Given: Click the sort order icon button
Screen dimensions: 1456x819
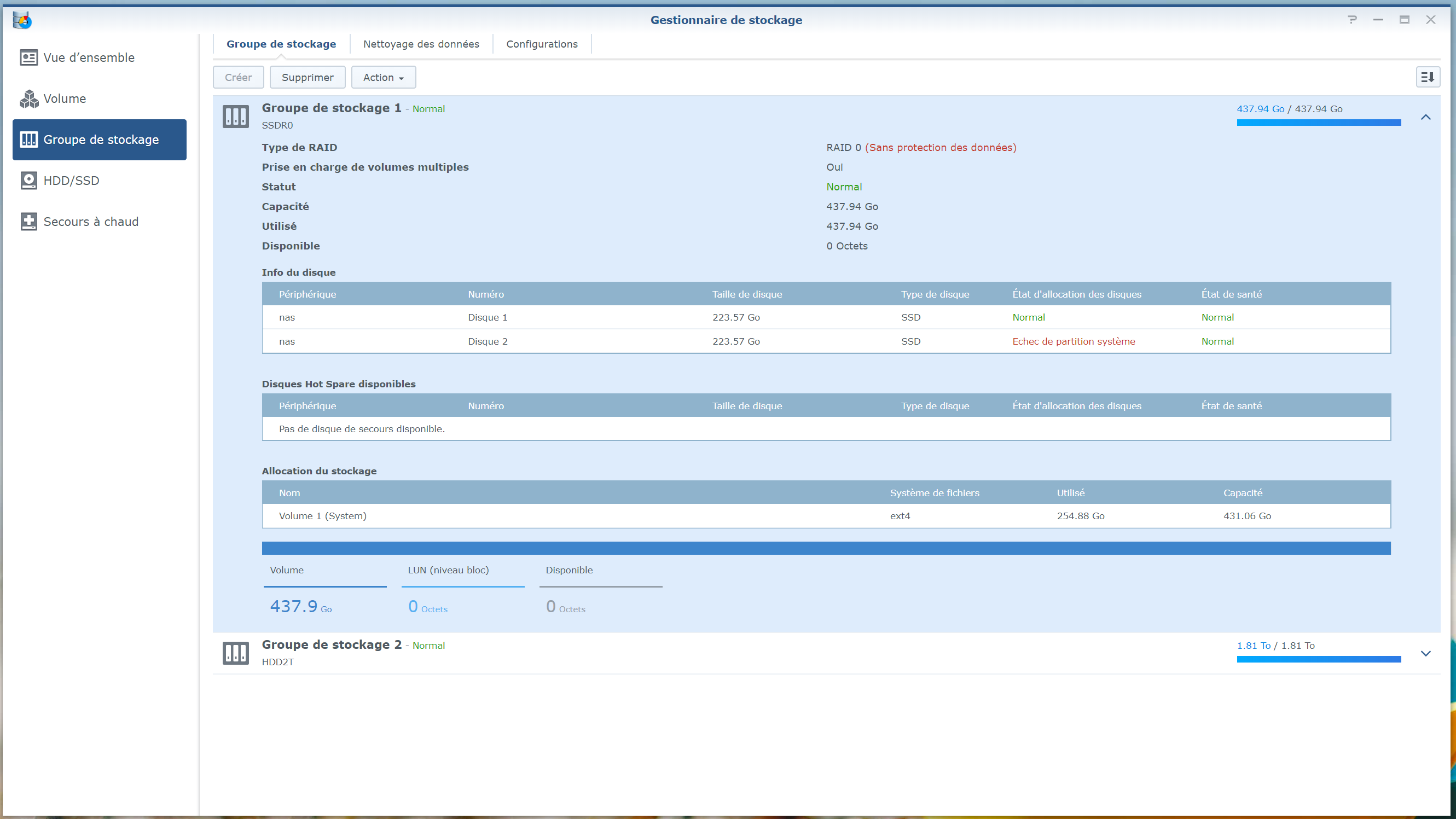Looking at the screenshot, I should 1427,78.
